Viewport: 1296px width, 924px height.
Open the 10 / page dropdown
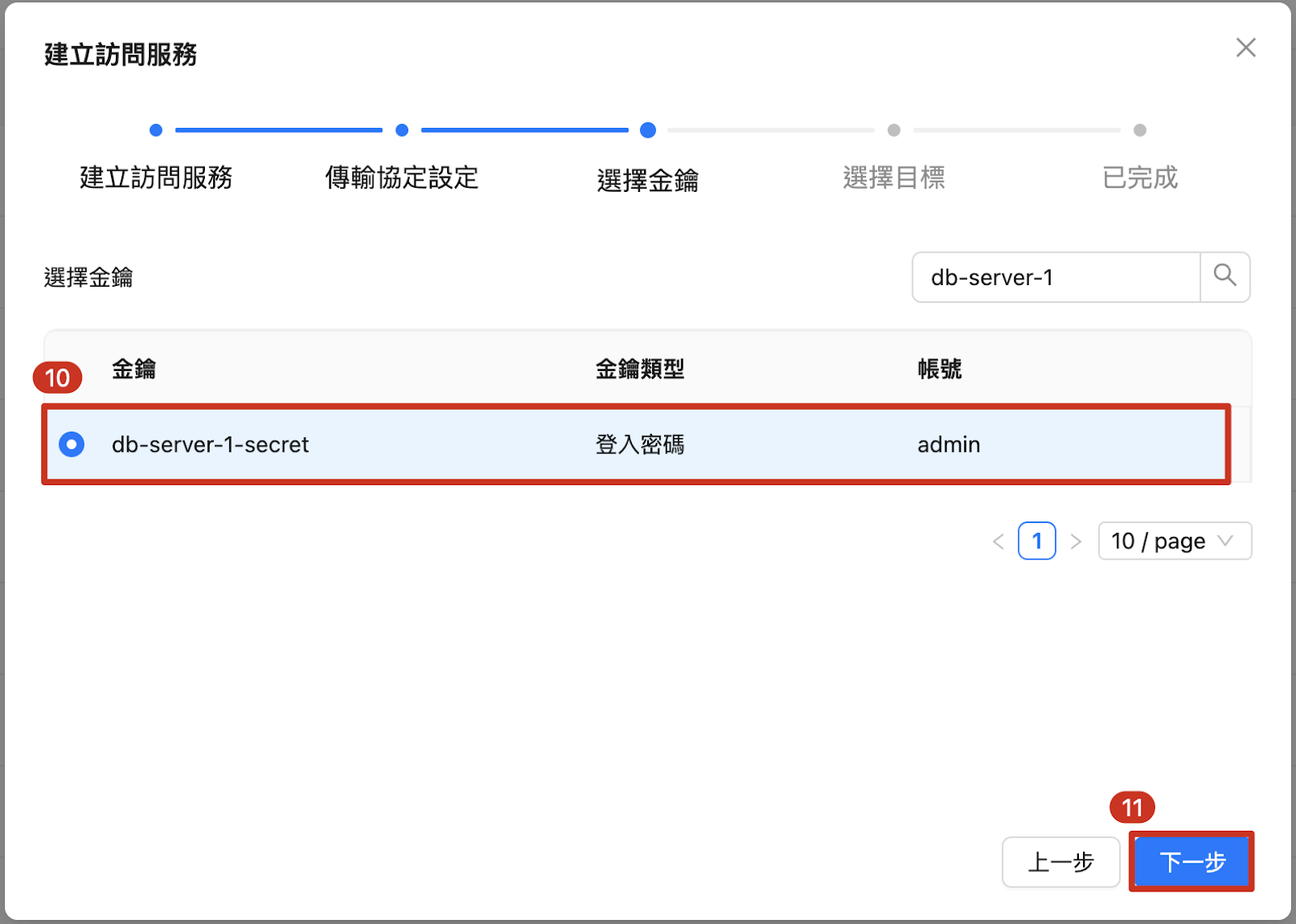(1174, 541)
